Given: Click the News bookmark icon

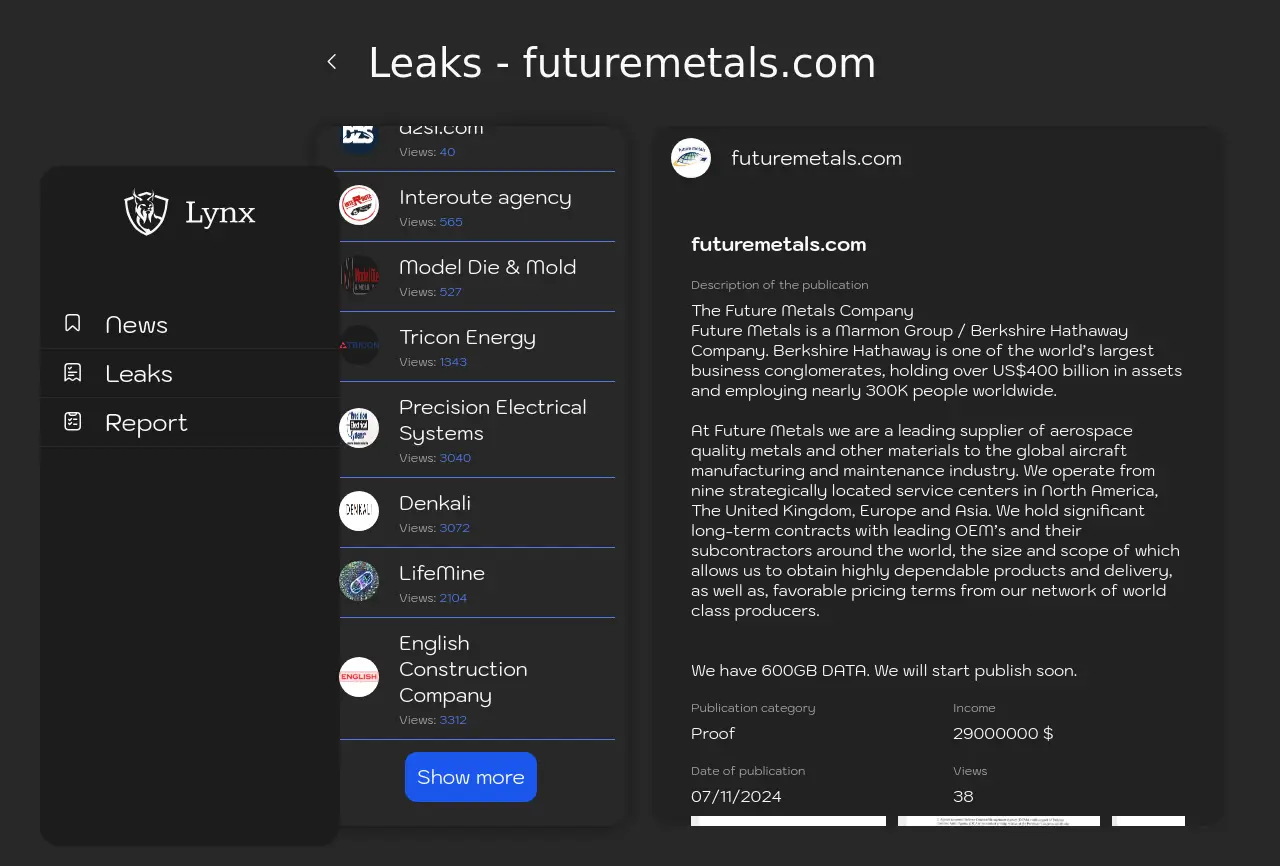Looking at the screenshot, I should 73,323.
